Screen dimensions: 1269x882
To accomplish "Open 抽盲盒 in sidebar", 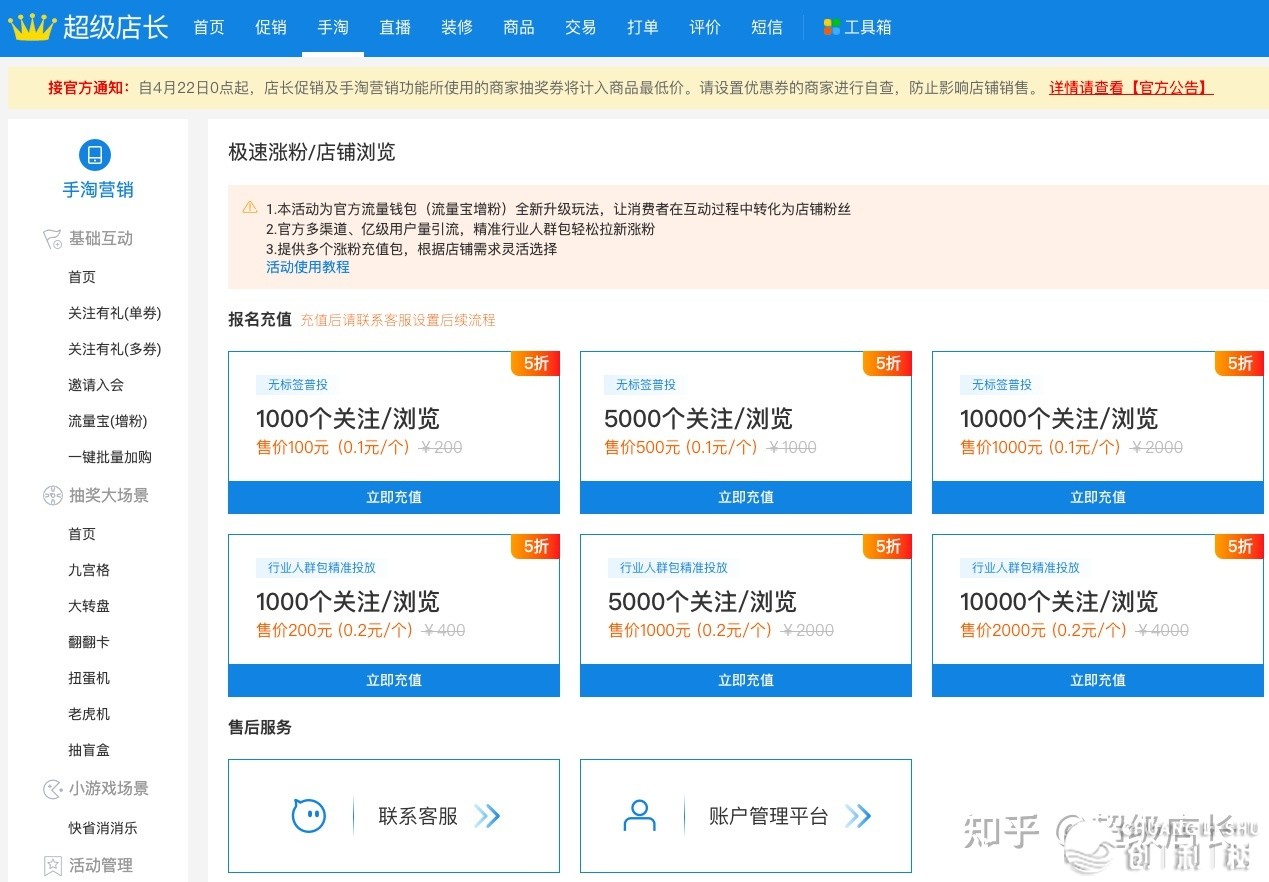I will (89, 750).
